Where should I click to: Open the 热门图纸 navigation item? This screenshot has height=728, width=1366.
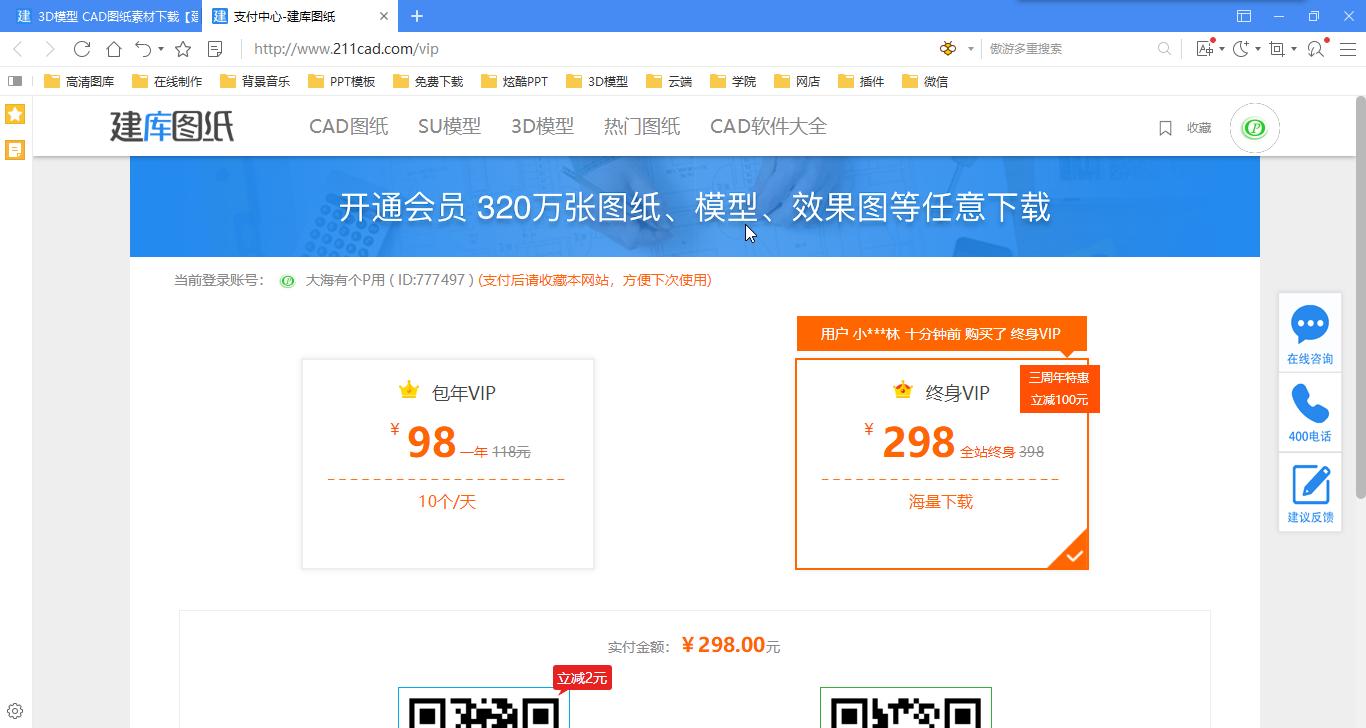click(x=642, y=126)
